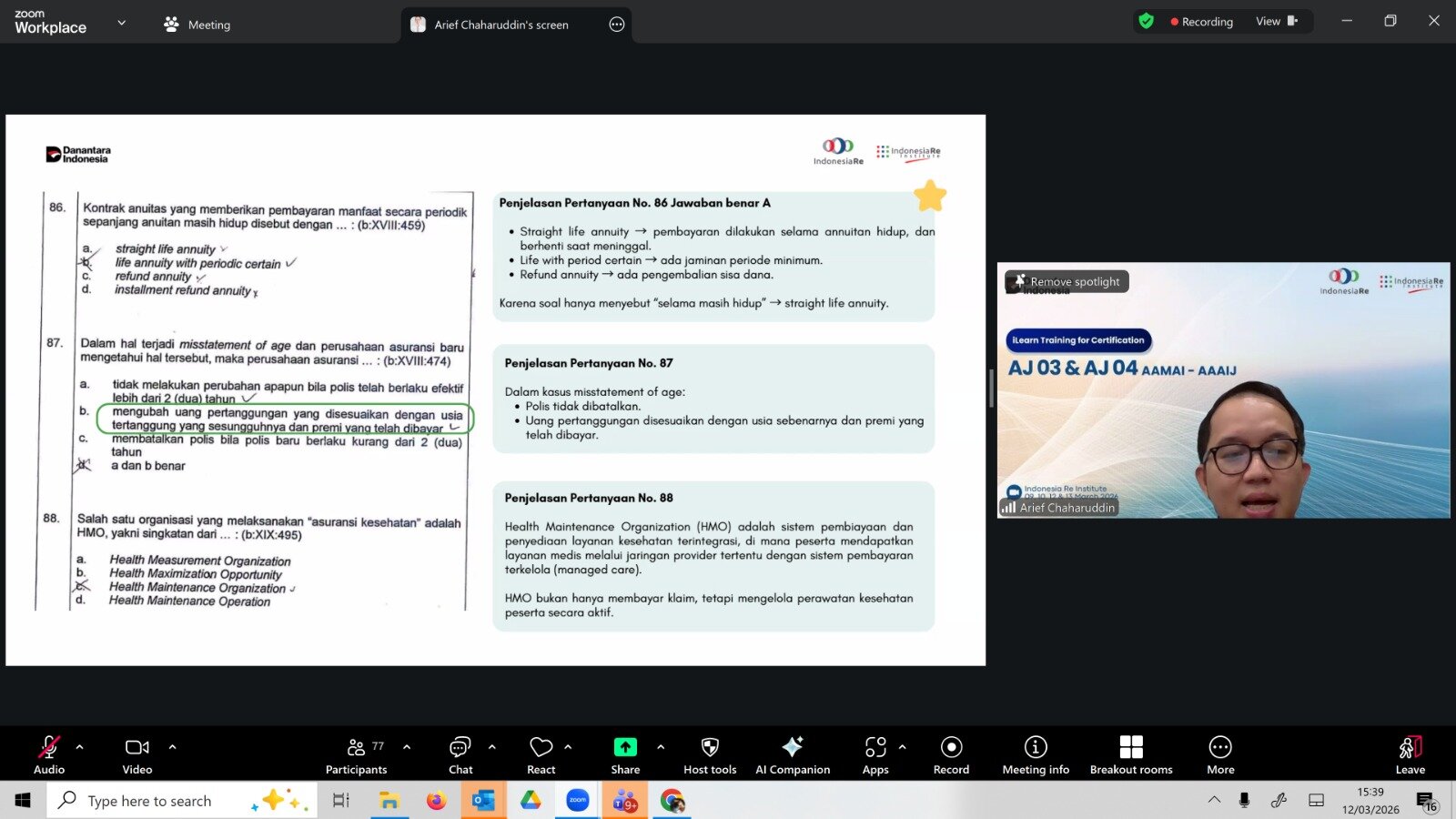Open the Apps panel

pyautogui.click(x=875, y=754)
